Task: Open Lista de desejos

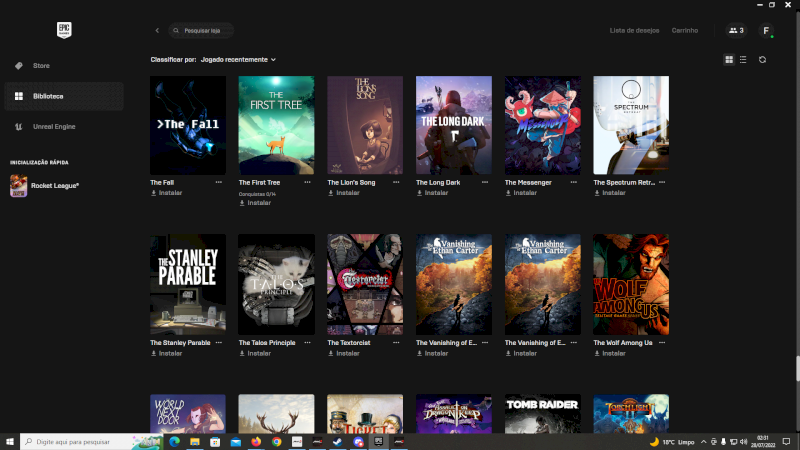Action: pos(634,31)
